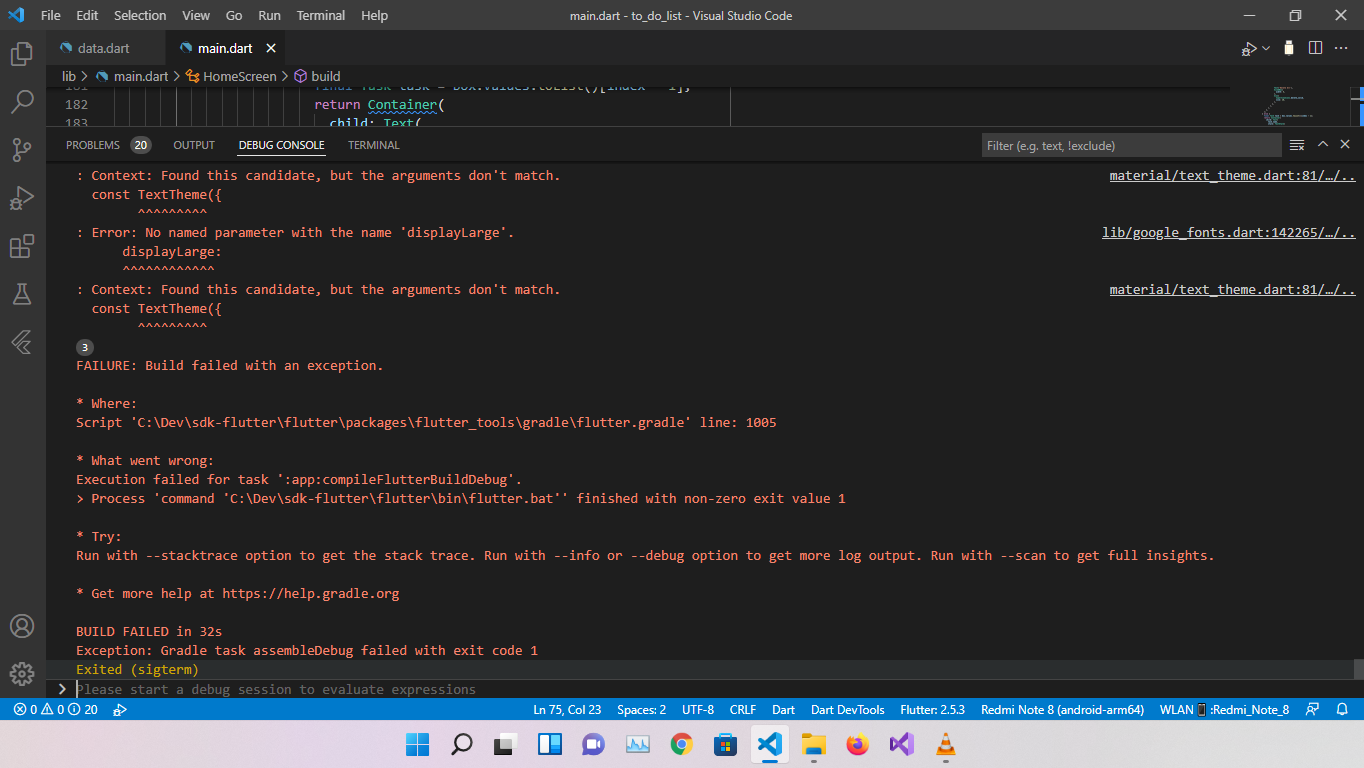
Task: Open the Accounts menu in activity bar
Action: click(22, 626)
